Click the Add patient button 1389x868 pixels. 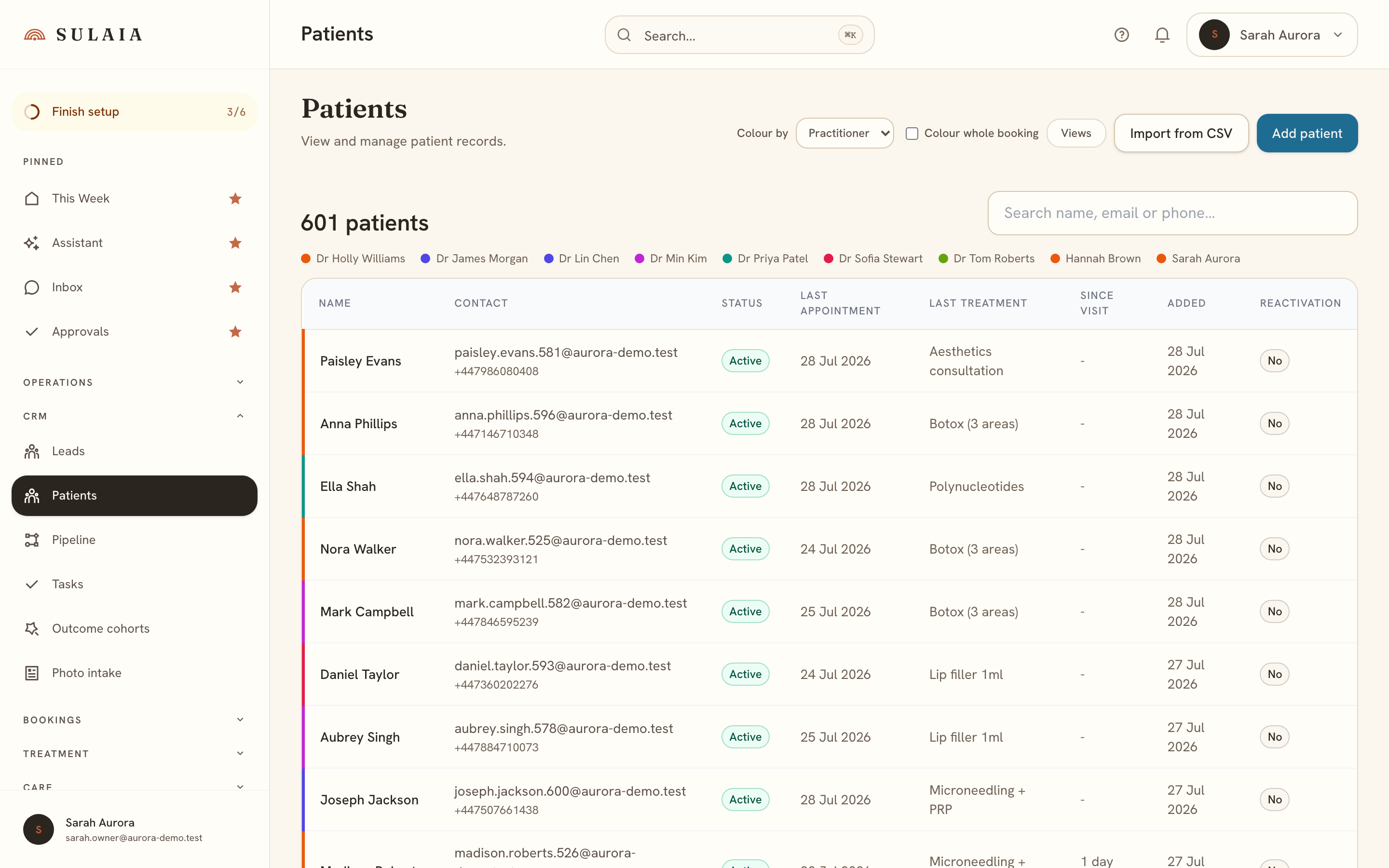click(x=1307, y=133)
